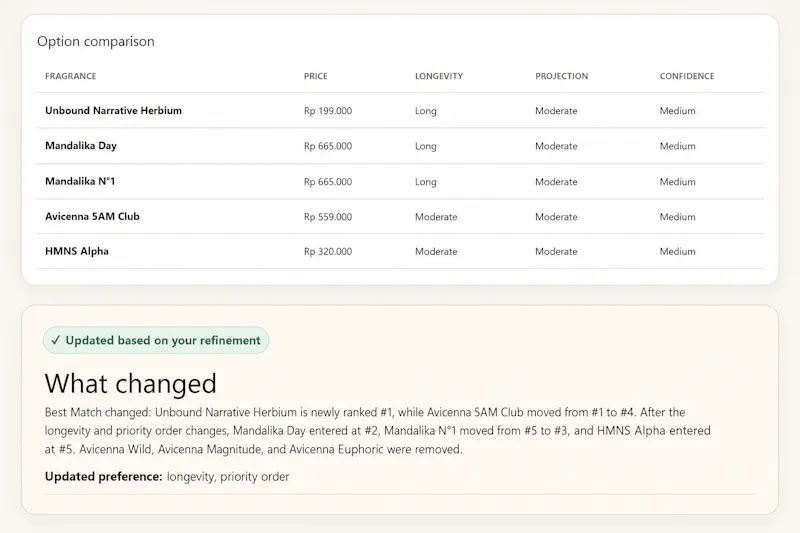
Task: Click 'Moderate' longevity for HMNS Alpha
Action: coord(436,251)
